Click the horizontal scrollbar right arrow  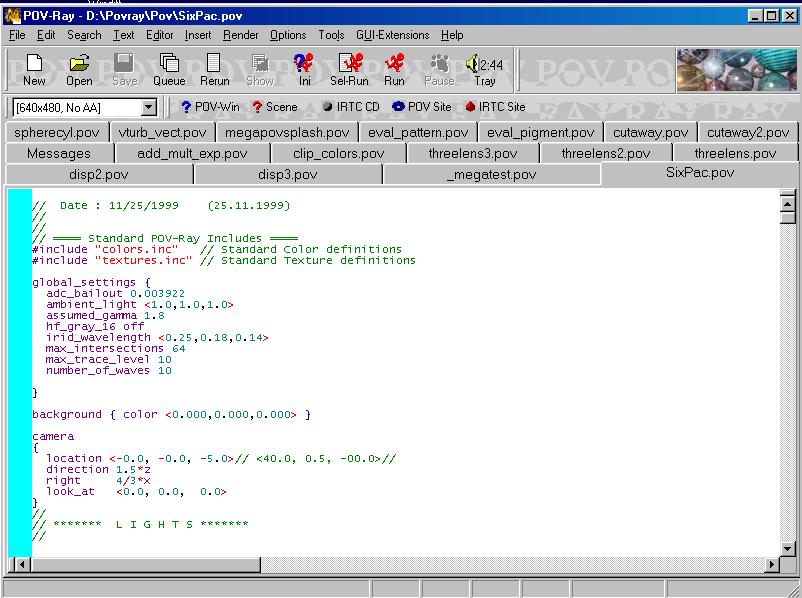click(771, 565)
